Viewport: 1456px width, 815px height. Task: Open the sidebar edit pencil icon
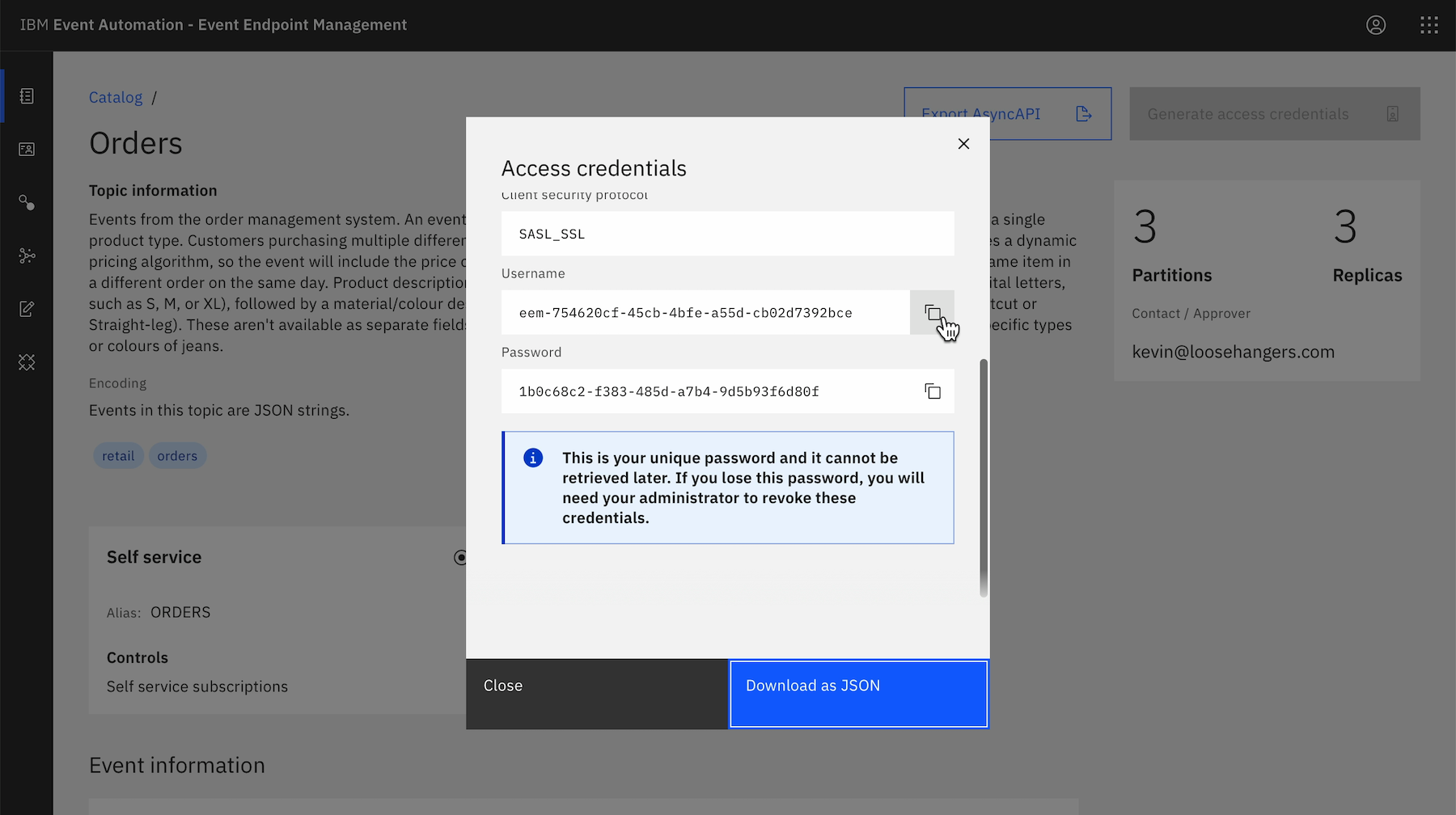(x=27, y=309)
